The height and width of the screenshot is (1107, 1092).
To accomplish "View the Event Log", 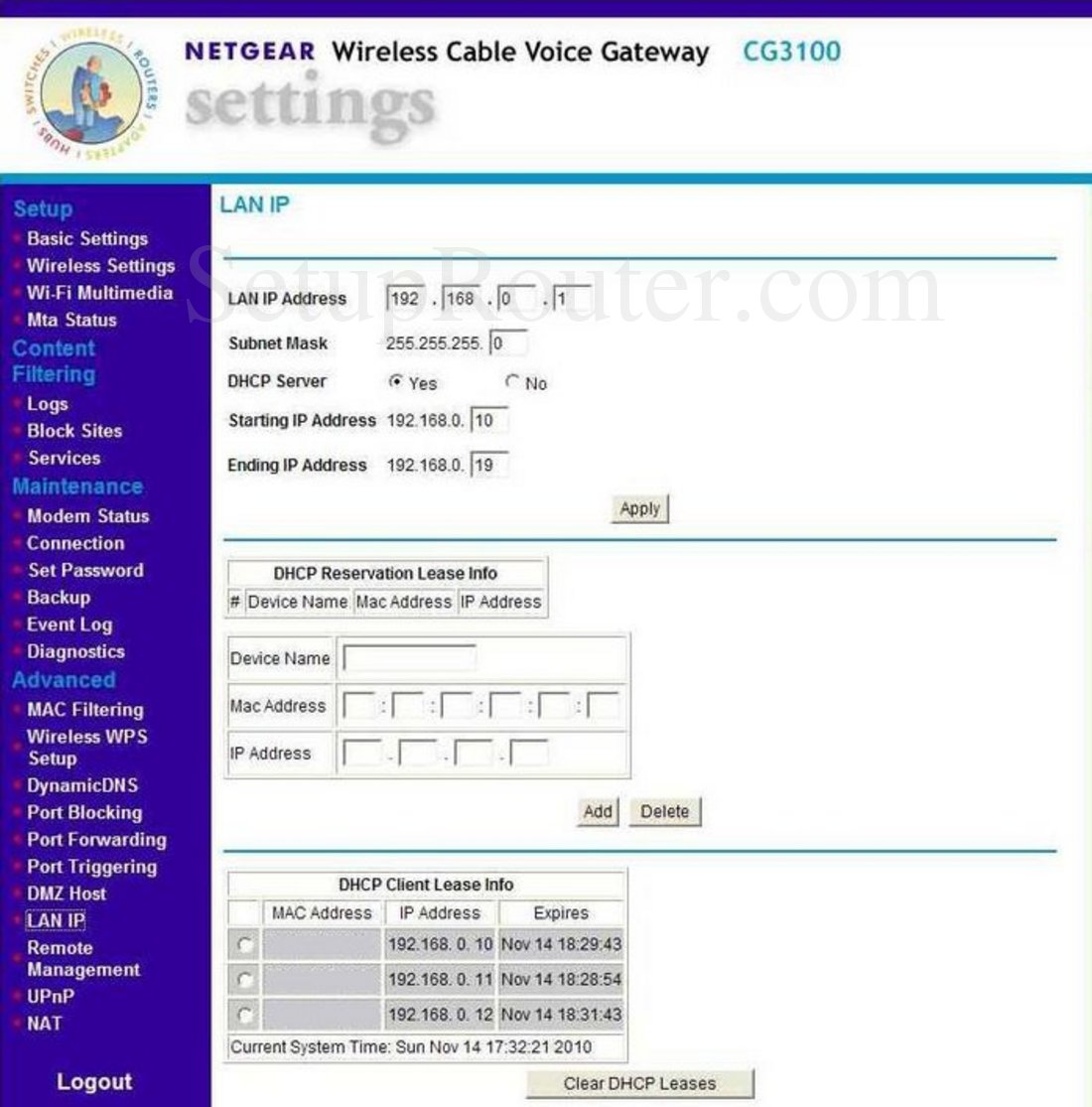I will (69, 624).
